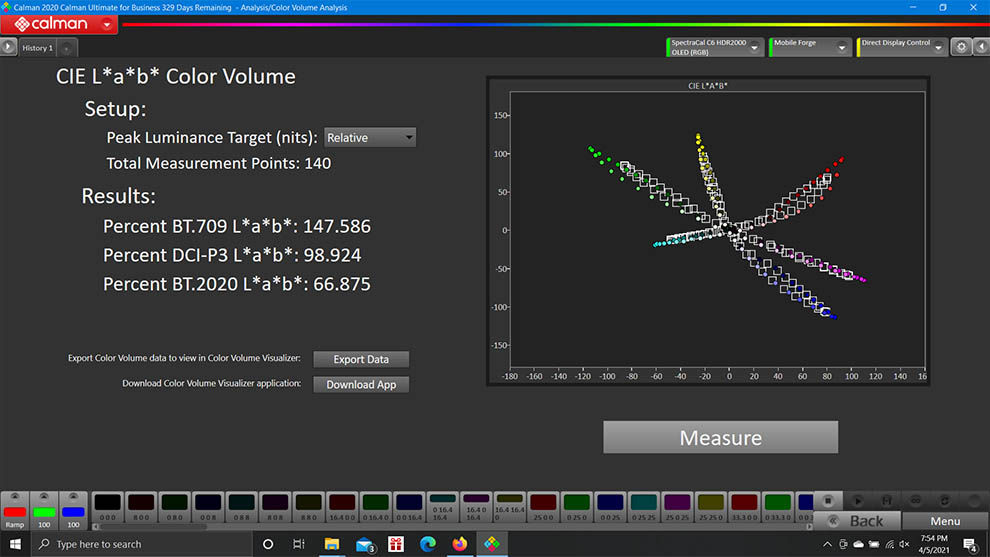The height and width of the screenshot is (557, 990).
Task: Select the 25 0 25 magenta swatch
Action: tap(677, 507)
